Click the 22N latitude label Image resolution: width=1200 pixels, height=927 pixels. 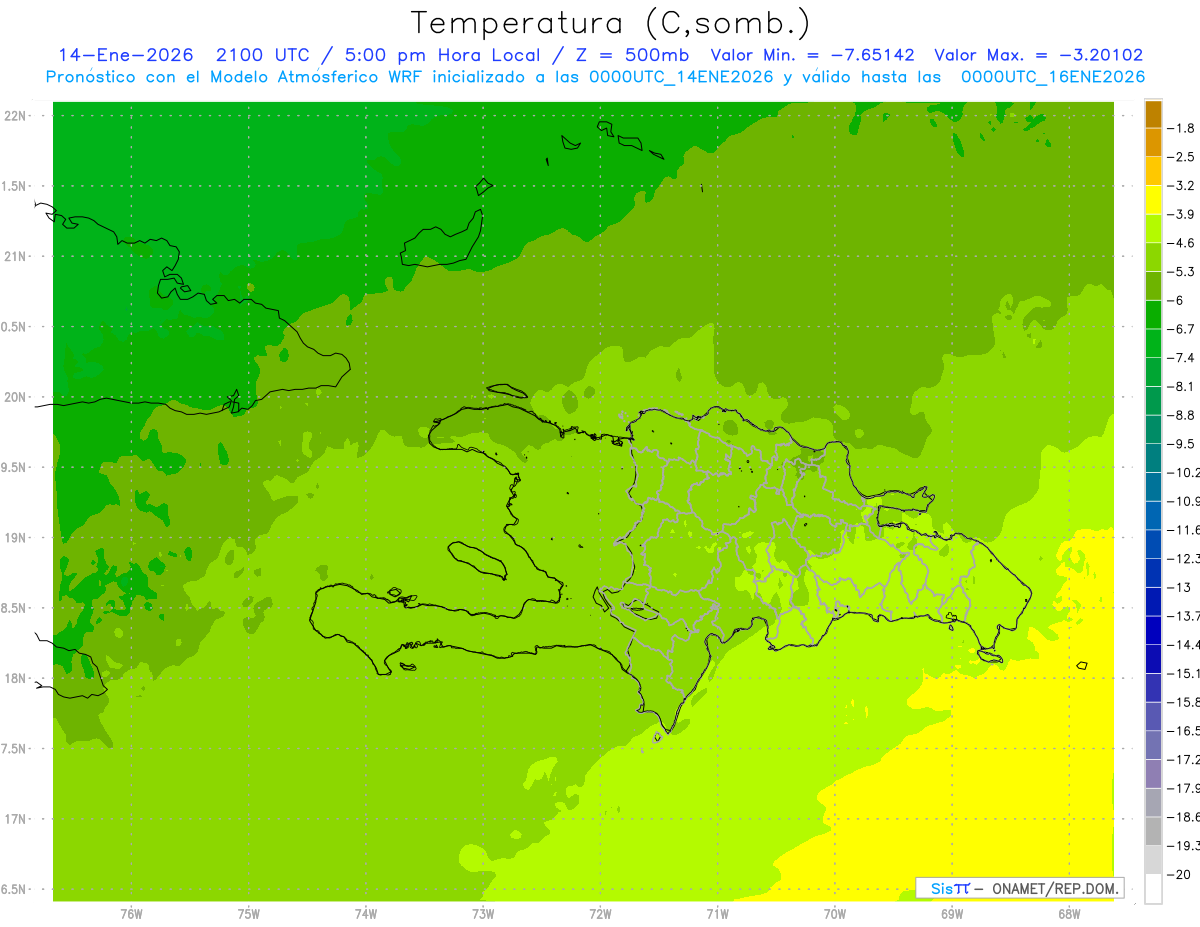point(17,116)
